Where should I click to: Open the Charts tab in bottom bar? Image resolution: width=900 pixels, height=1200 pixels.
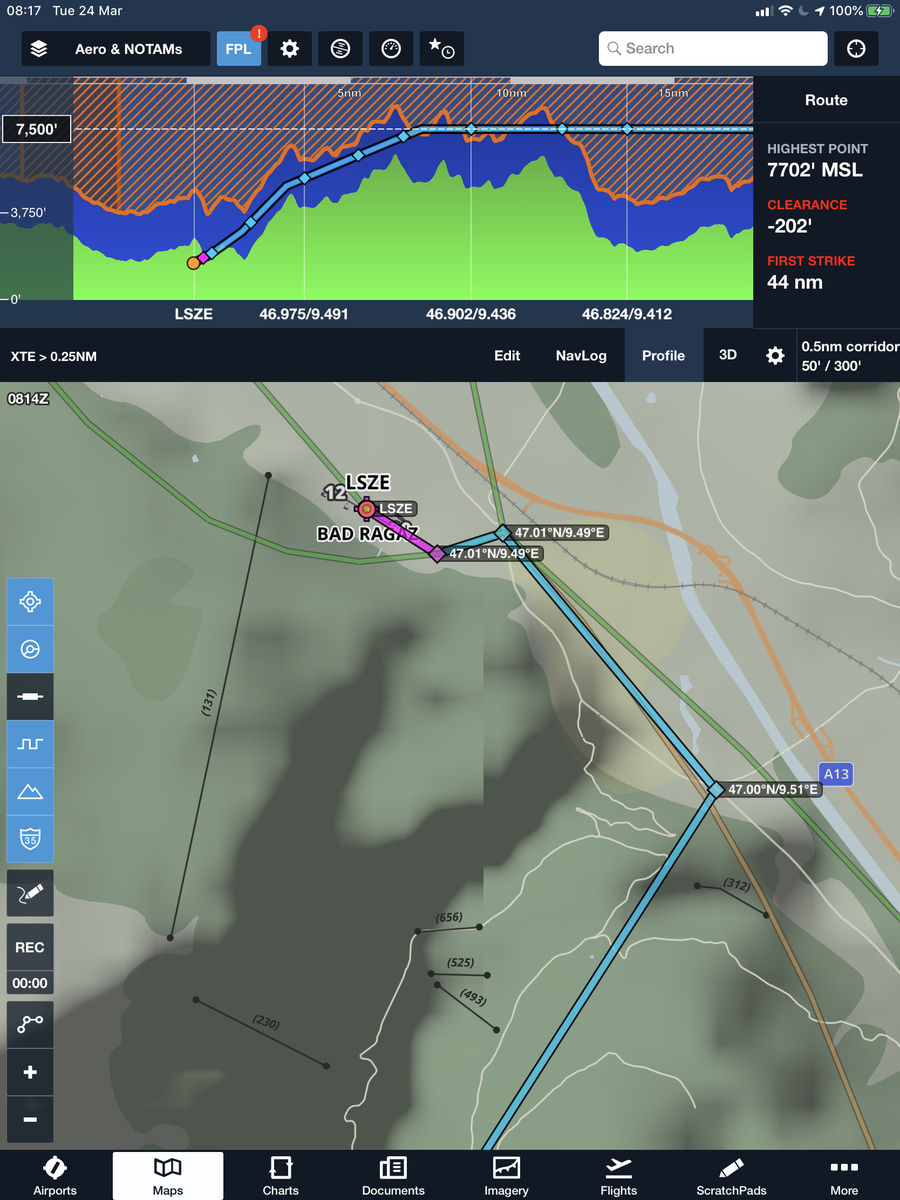coord(281,1175)
